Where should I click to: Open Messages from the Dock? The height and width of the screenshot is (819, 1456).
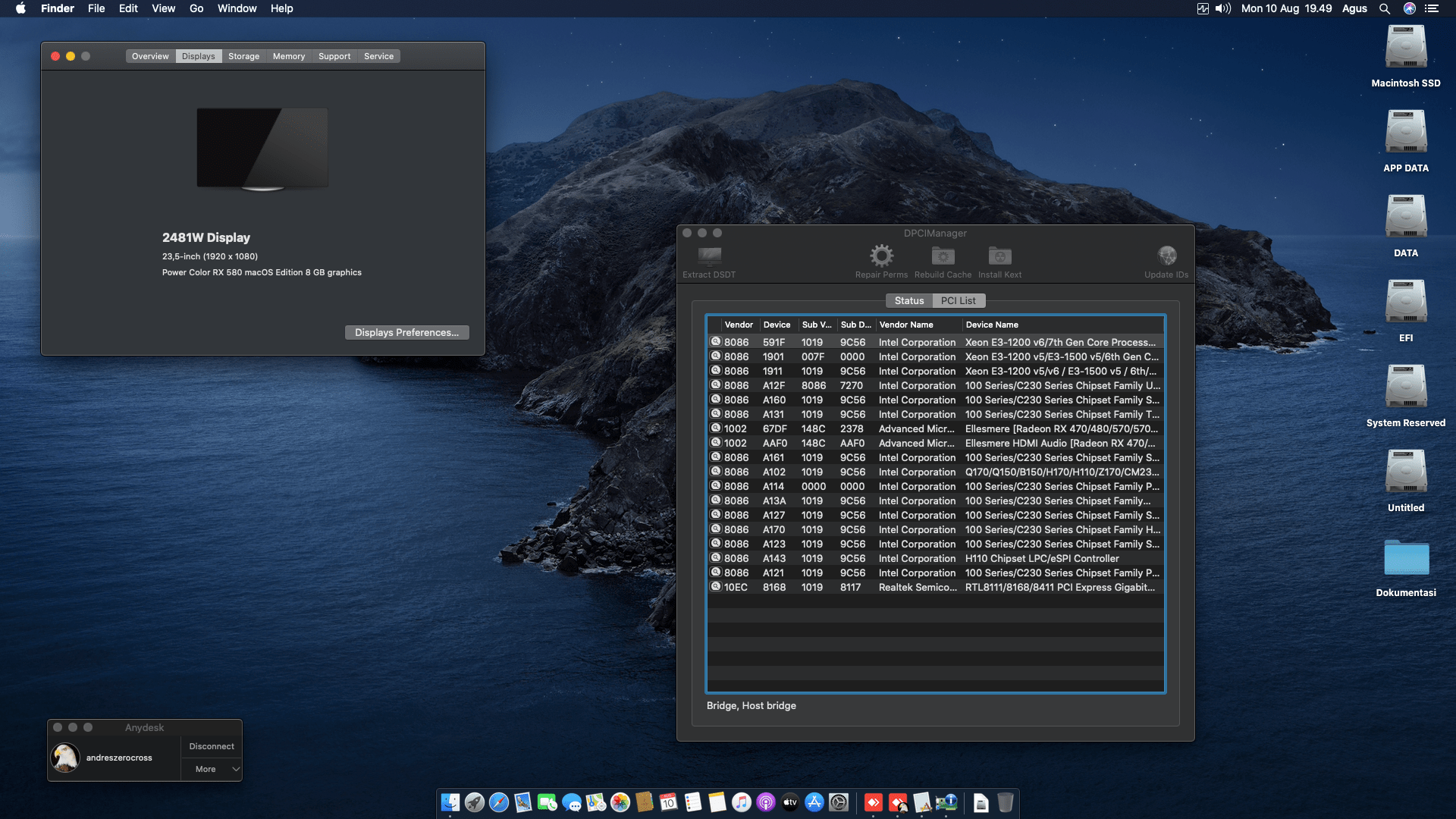pyautogui.click(x=572, y=802)
